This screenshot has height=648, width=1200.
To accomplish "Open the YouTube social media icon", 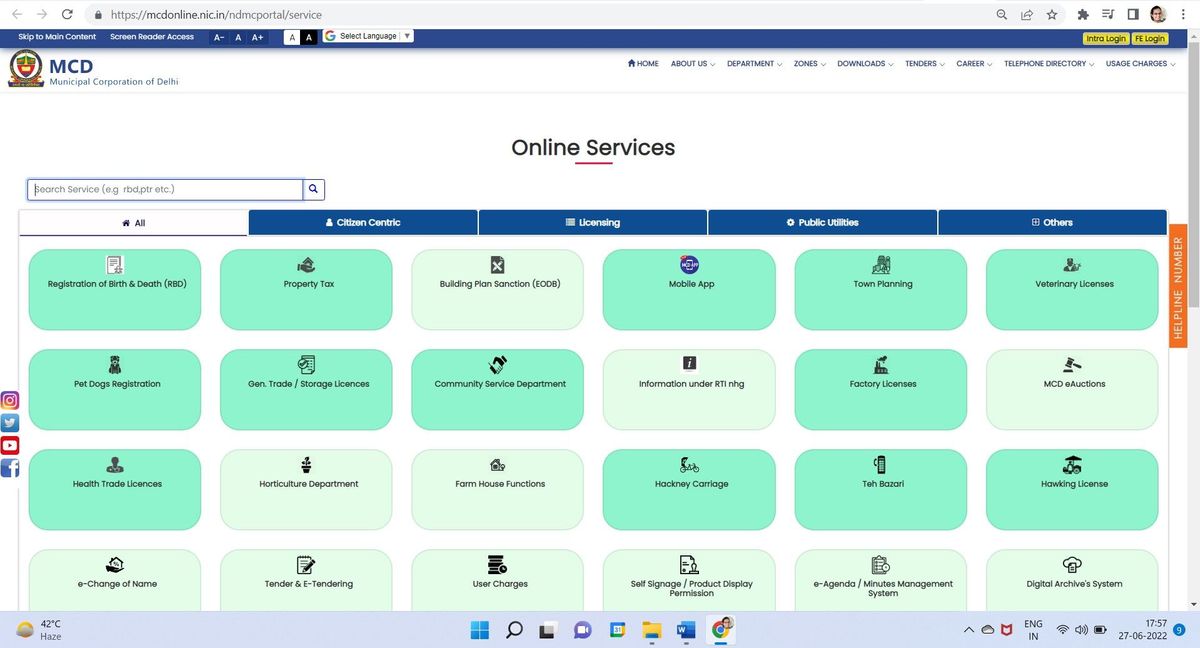I will pos(10,446).
